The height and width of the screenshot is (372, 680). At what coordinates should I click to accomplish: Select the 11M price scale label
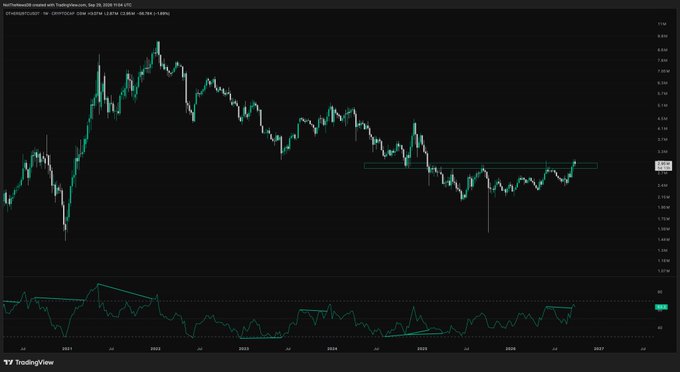[662, 24]
